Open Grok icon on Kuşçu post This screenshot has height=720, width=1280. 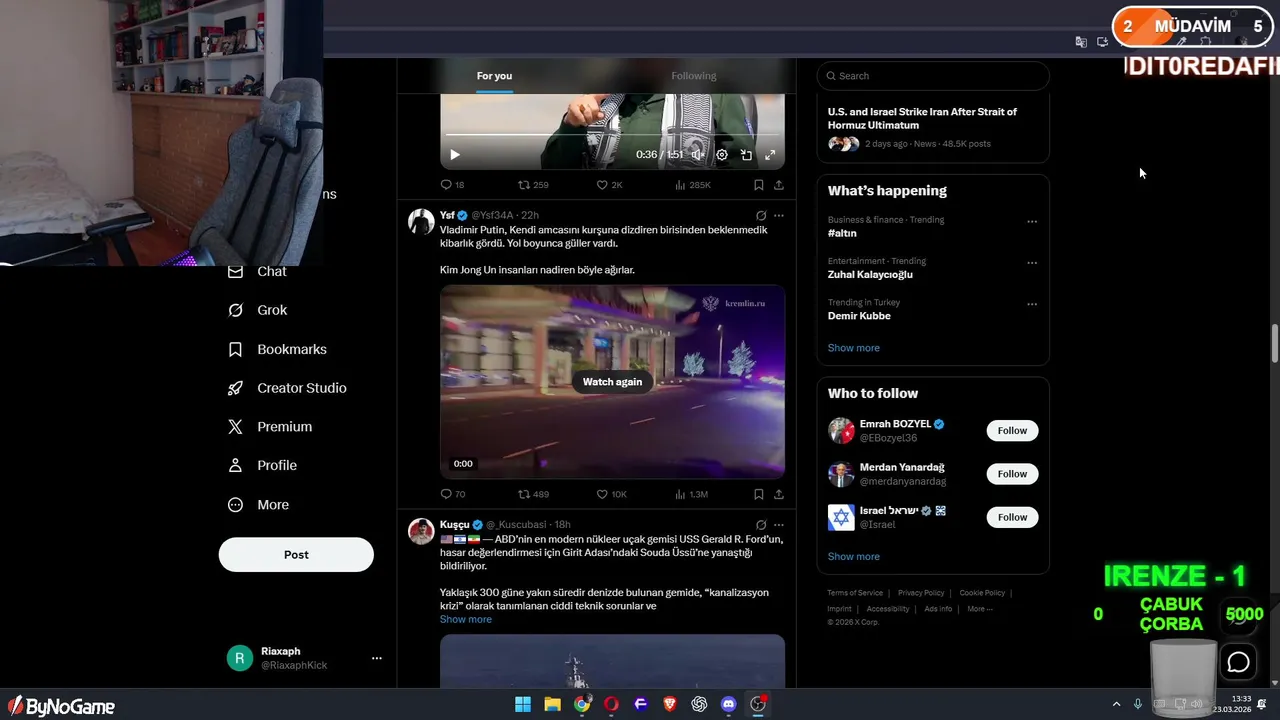[761, 525]
